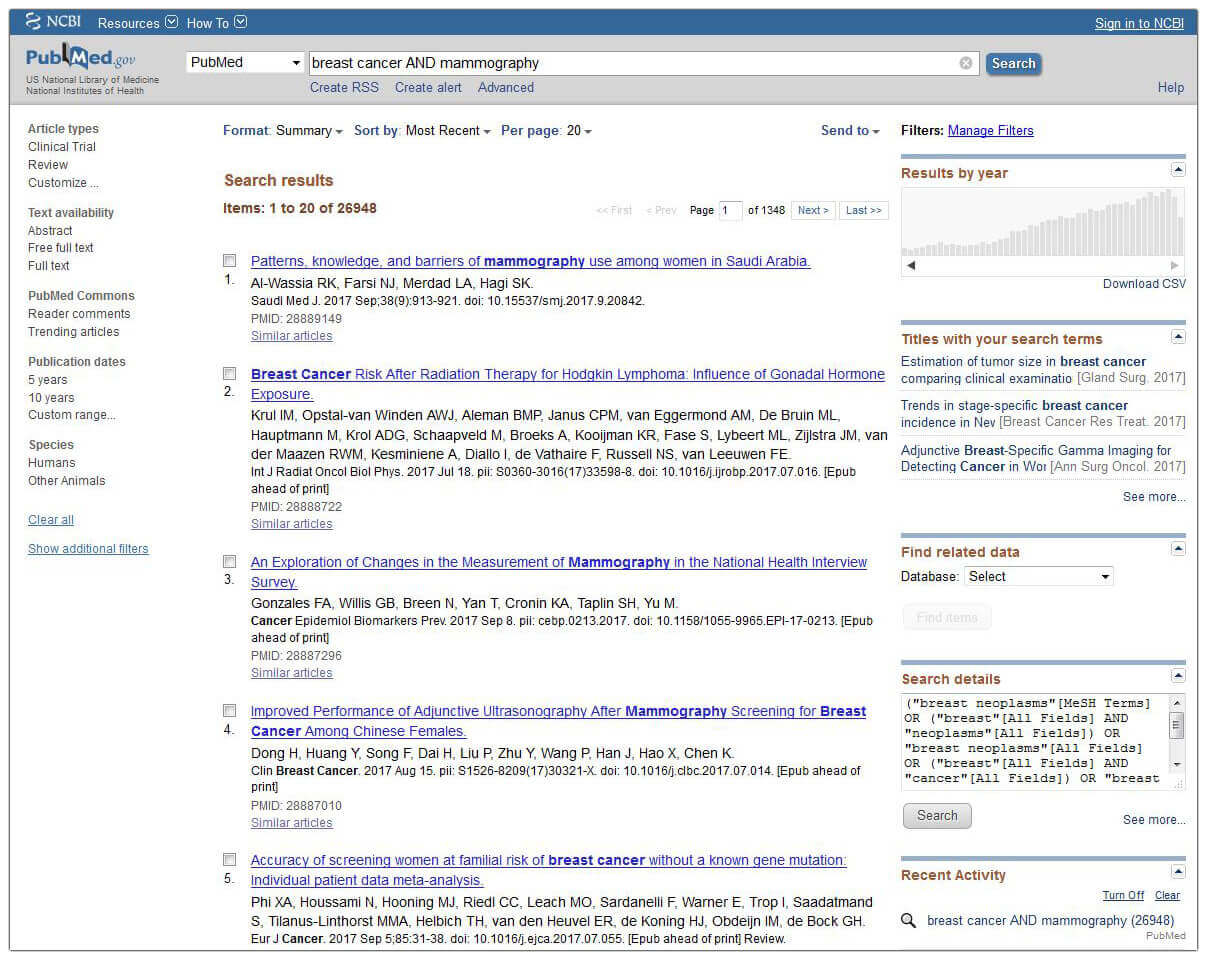Image resolution: width=1205 pixels, height=958 pixels.
Task: Click the Search button under Search details
Action: [937, 816]
